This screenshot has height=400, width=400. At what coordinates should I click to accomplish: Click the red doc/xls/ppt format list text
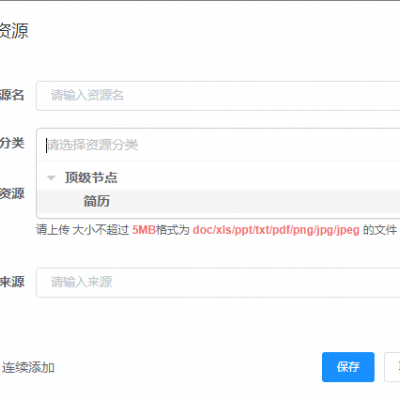coord(276,230)
